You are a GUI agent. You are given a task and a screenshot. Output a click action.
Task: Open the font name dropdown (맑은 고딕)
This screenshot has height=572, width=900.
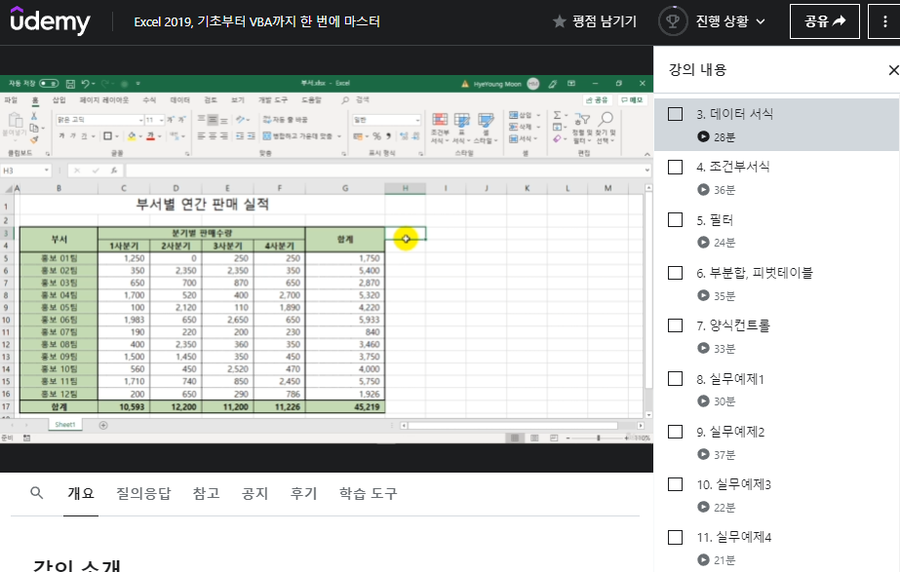pyautogui.click(x=141, y=120)
